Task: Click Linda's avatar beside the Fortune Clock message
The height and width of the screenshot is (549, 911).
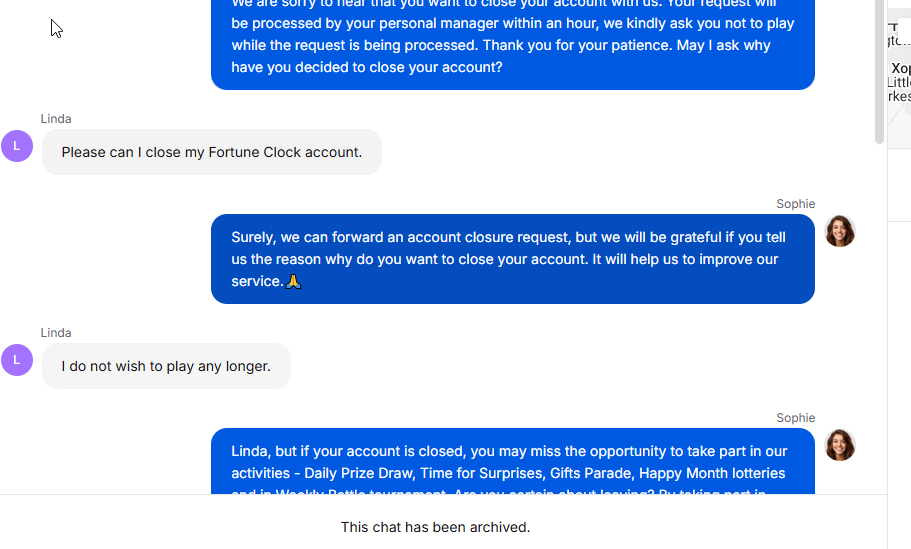Action: point(17,146)
